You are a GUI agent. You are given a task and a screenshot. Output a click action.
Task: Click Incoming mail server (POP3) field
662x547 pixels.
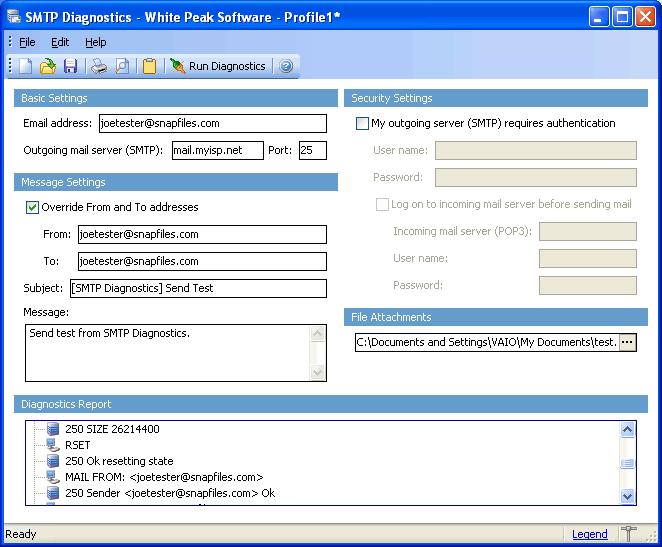pyautogui.click(x=588, y=232)
